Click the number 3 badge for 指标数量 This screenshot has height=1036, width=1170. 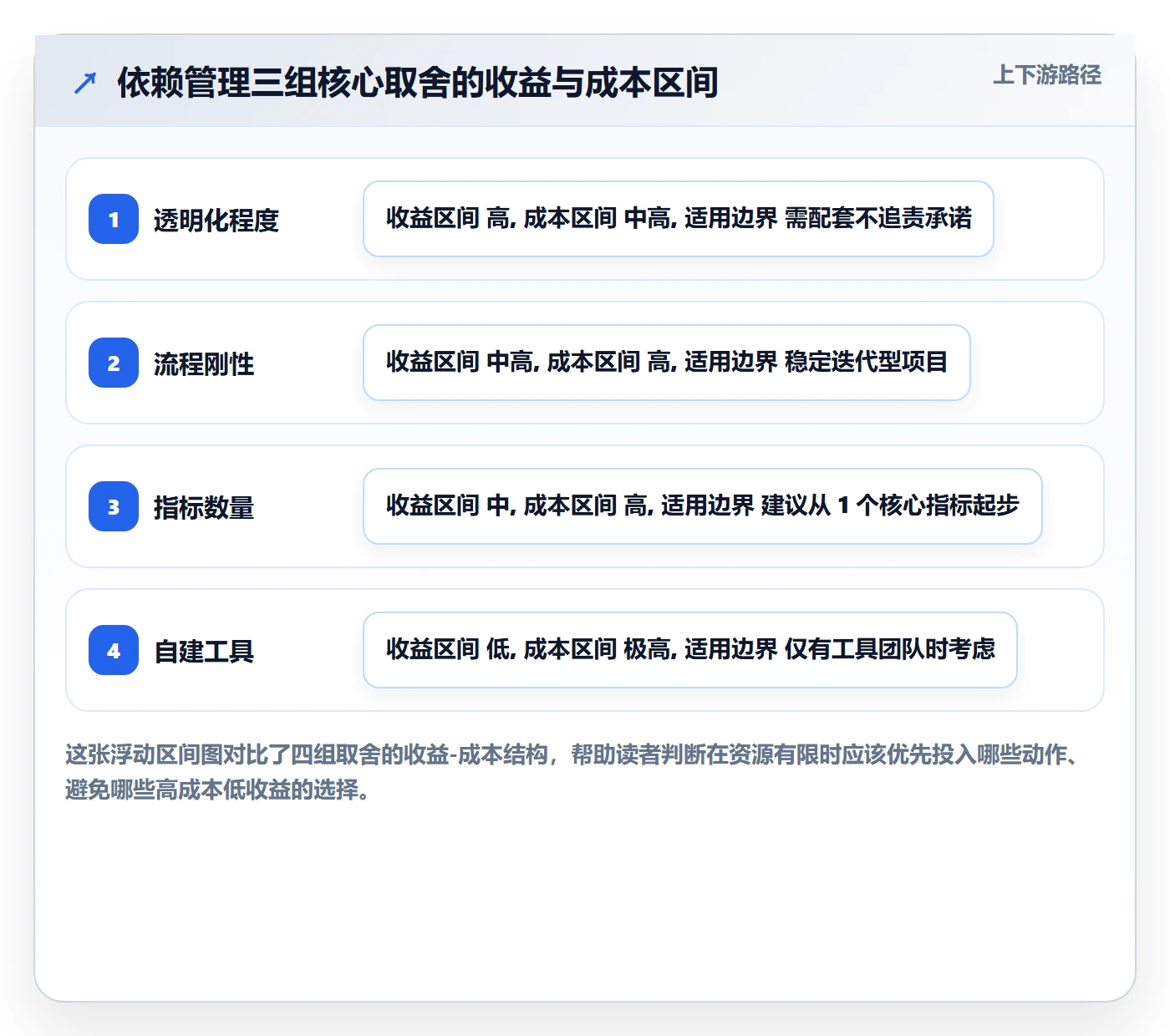pos(114,506)
